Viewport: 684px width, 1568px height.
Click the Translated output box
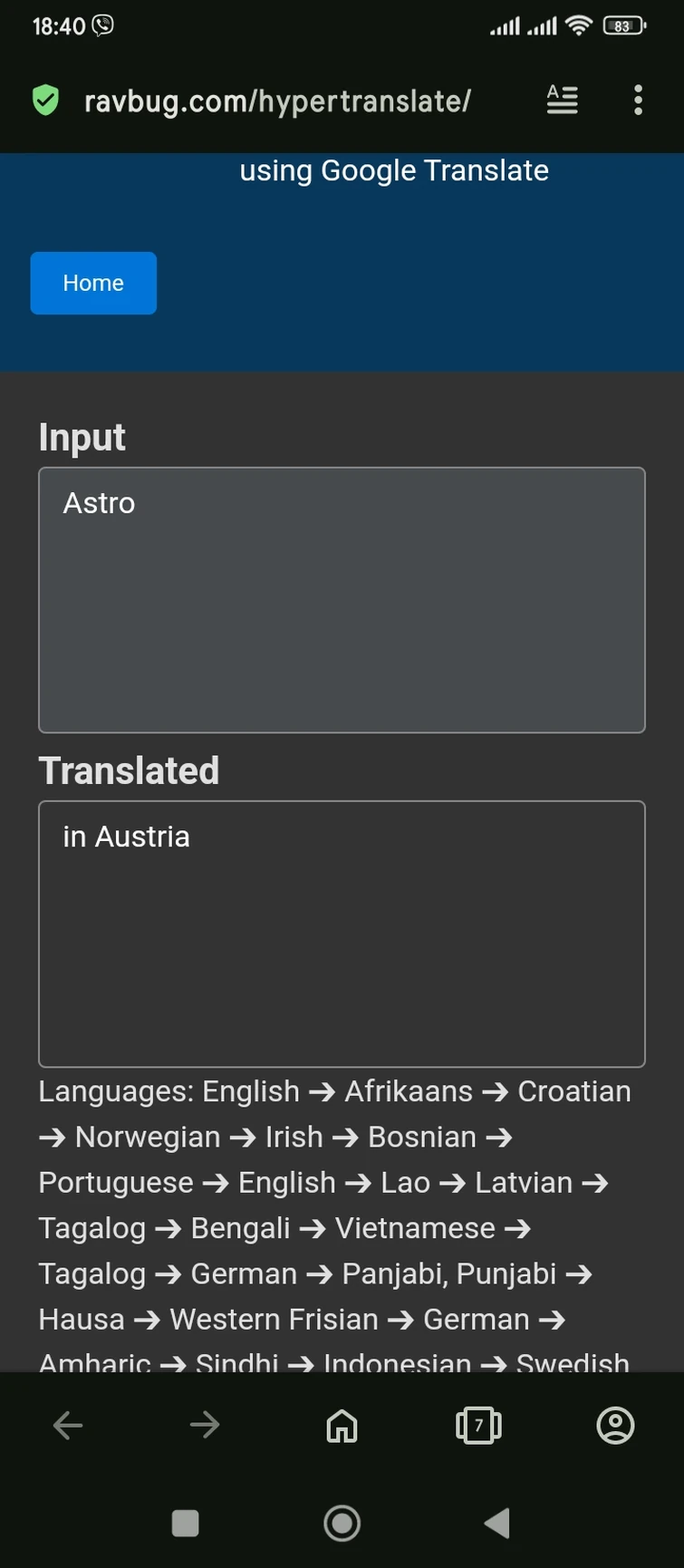(x=342, y=933)
